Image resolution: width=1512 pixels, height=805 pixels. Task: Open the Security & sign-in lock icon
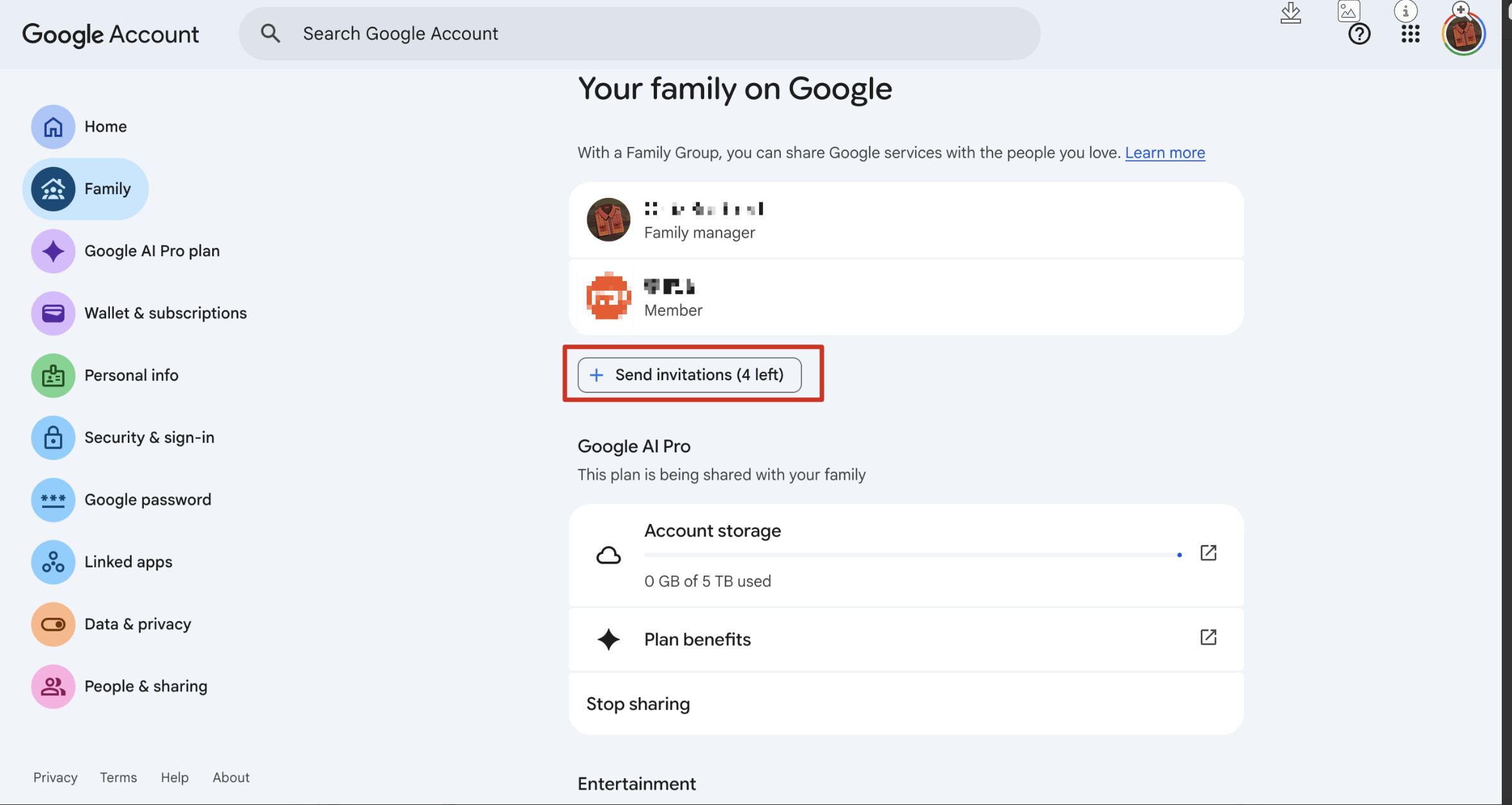click(x=53, y=438)
